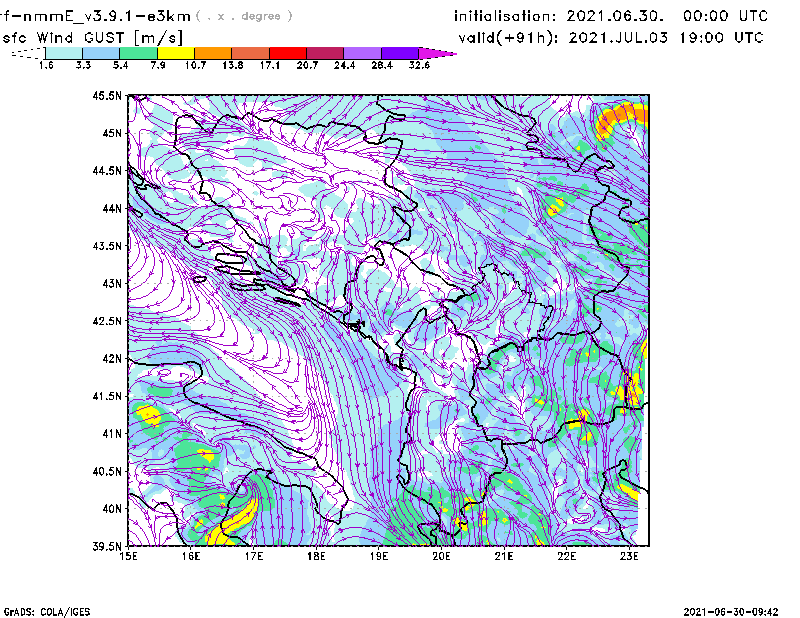
Task: Click legend value '1.6'
Action: click(46, 65)
